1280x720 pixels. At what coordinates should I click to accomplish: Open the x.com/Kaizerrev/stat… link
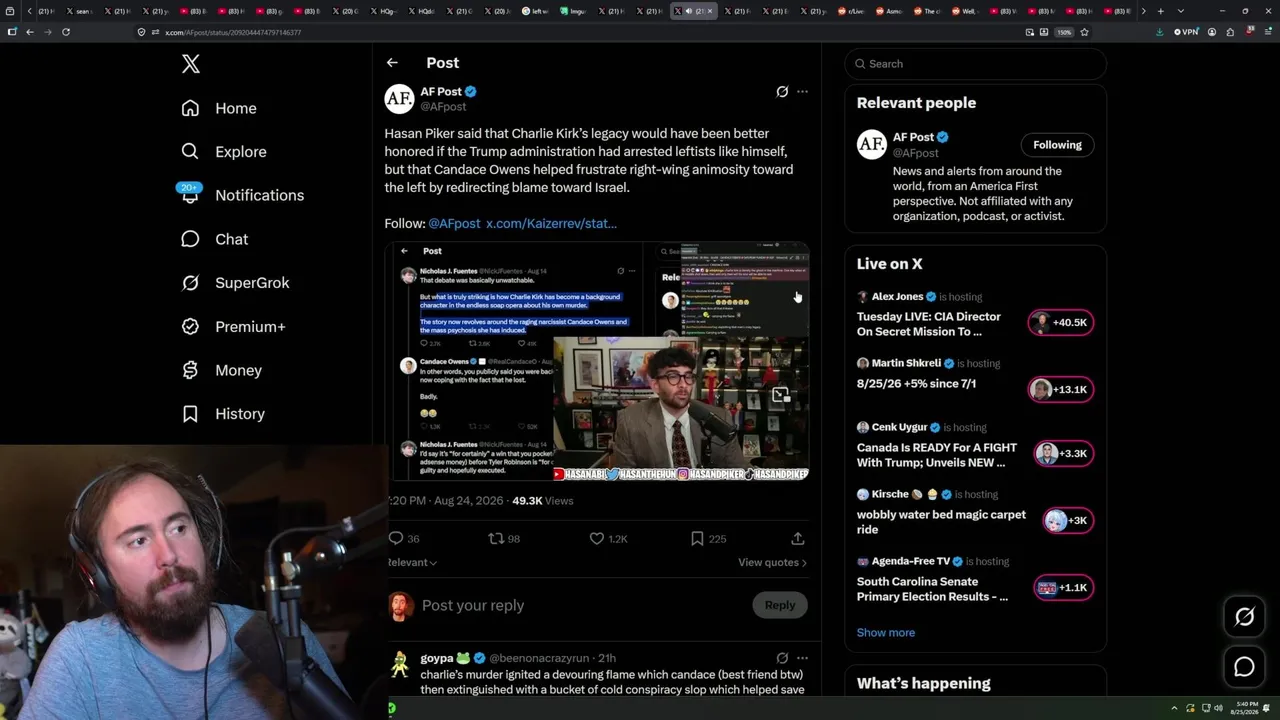[551, 223]
